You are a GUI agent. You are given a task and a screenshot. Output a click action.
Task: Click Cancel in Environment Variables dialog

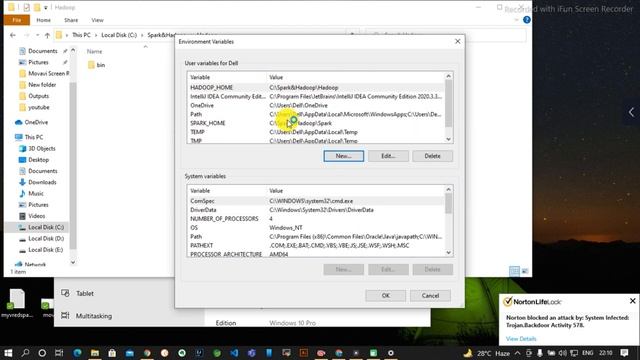pyautogui.click(x=431, y=296)
